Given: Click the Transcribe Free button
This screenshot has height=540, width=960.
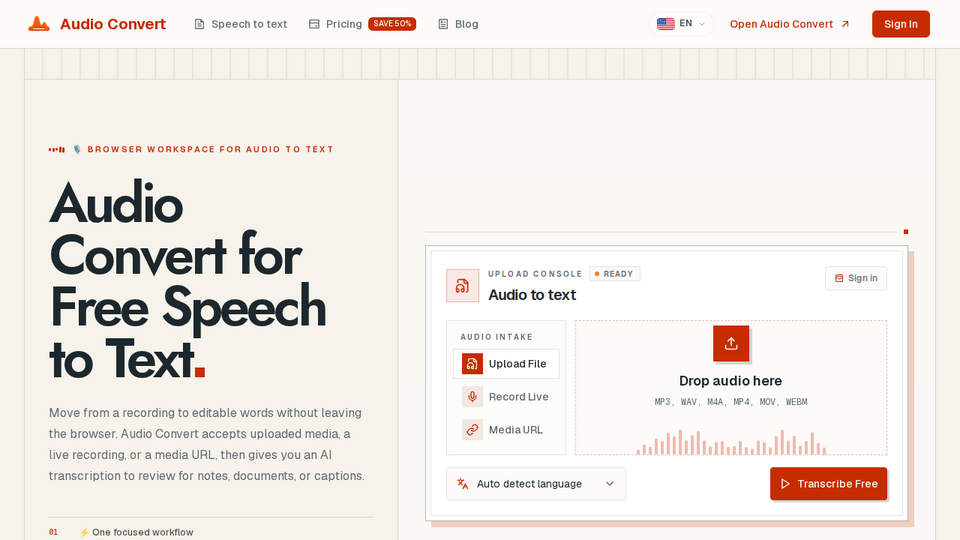Looking at the screenshot, I should point(828,484).
